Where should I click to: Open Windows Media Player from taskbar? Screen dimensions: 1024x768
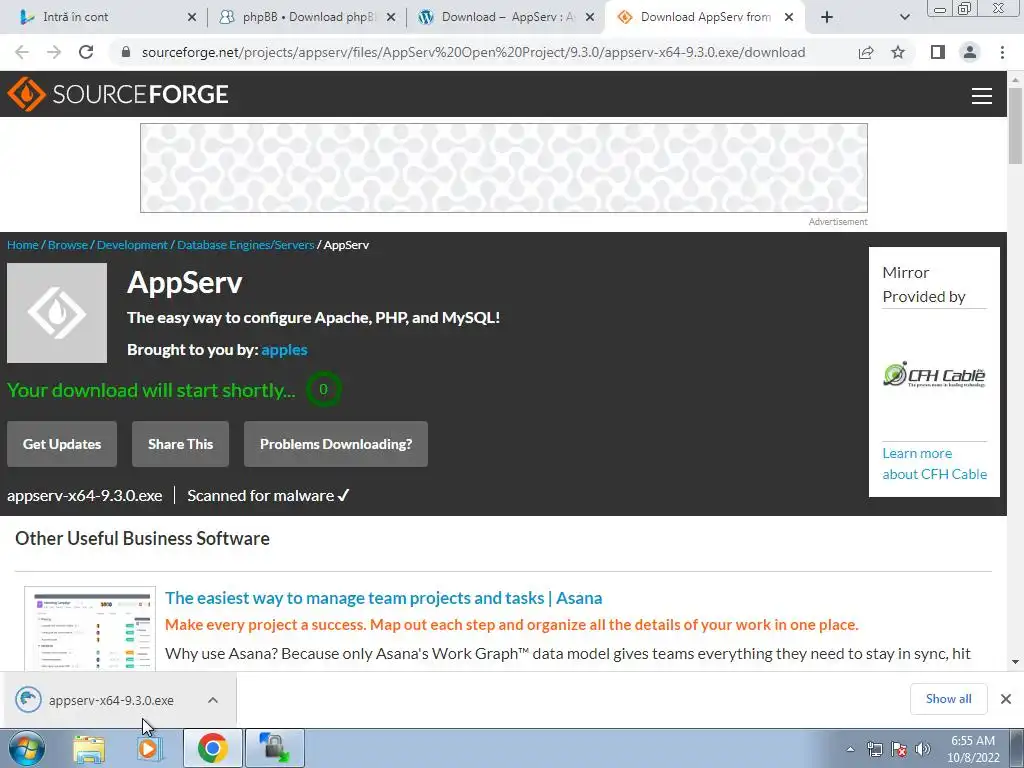[x=150, y=749]
